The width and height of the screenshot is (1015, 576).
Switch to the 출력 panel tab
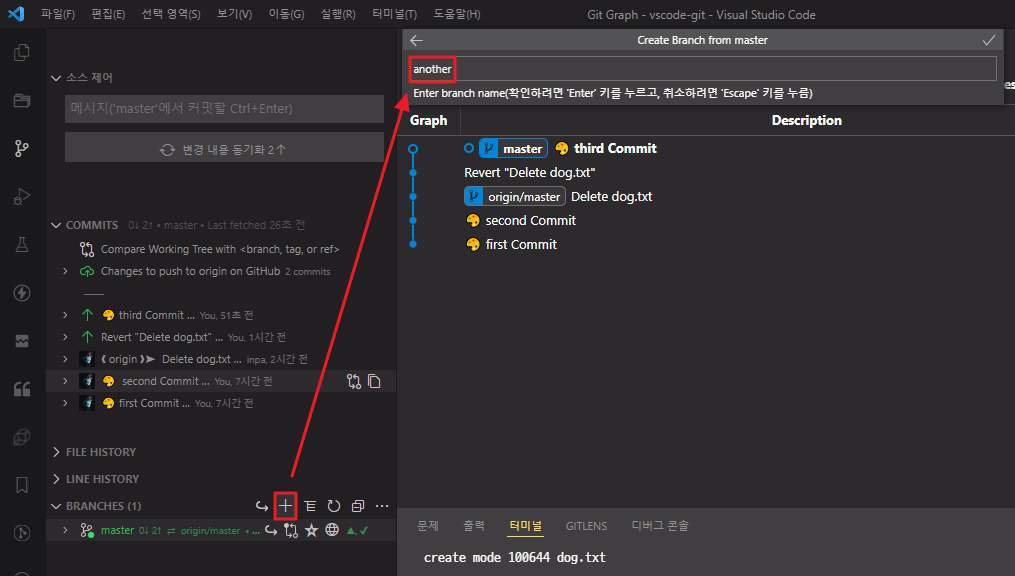click(x=474, y=526)
